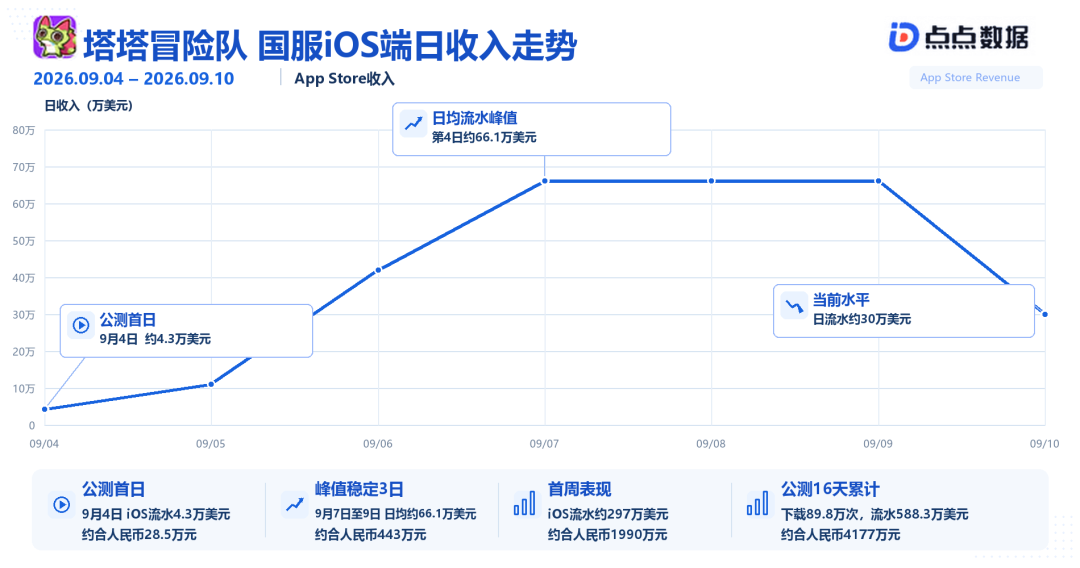Select the 09/04 data point on the line
Screen dimensions: 1080x568
point(45,410)
